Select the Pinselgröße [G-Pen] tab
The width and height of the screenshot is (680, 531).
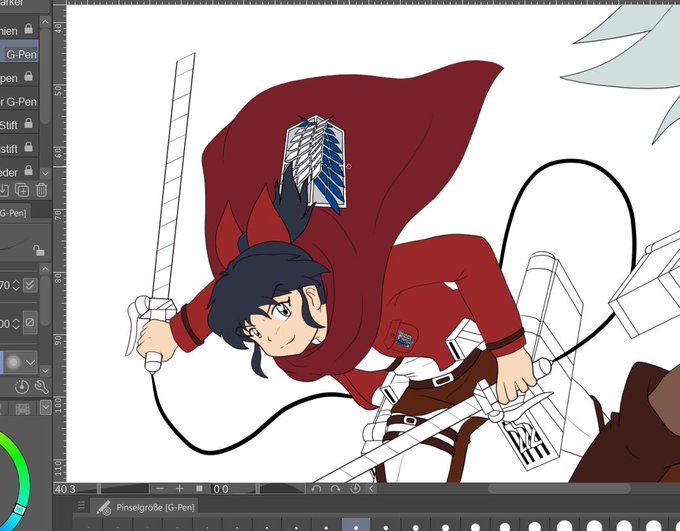tap(146, 507)
